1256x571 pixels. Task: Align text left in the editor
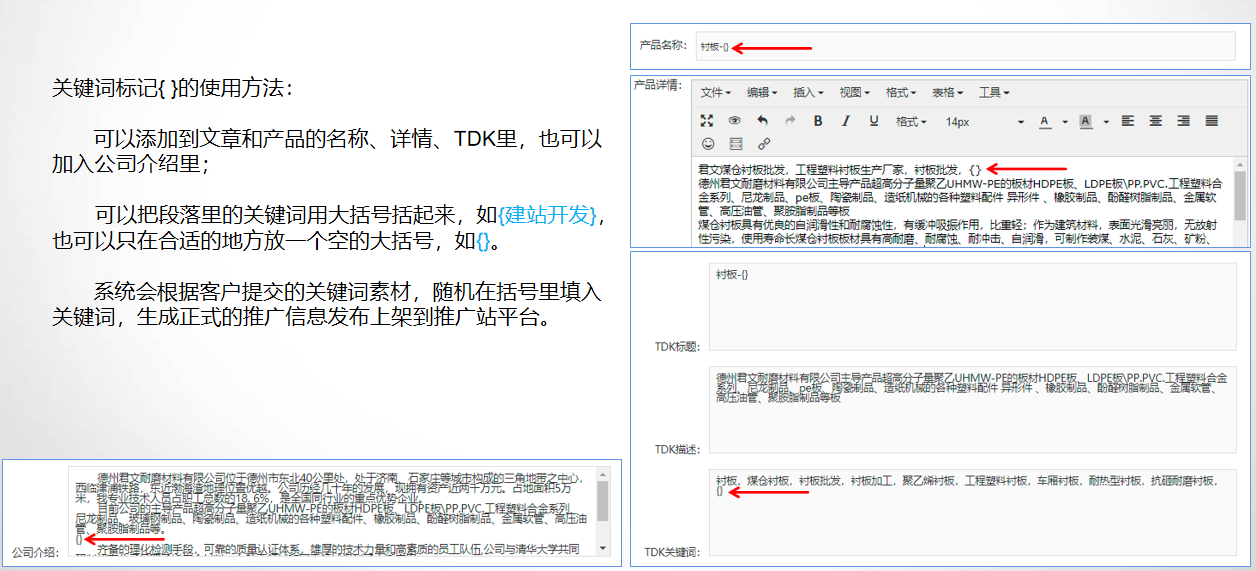point(1127,121)
